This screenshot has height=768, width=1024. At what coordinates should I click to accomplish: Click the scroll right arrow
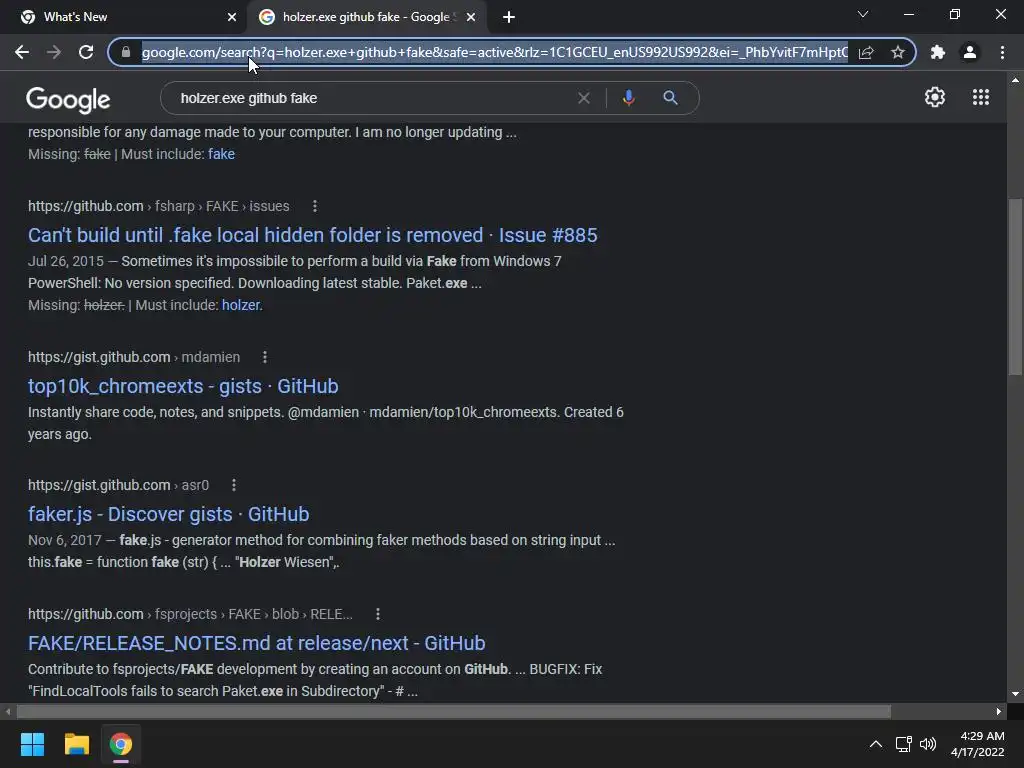click(x=999, y=711)
